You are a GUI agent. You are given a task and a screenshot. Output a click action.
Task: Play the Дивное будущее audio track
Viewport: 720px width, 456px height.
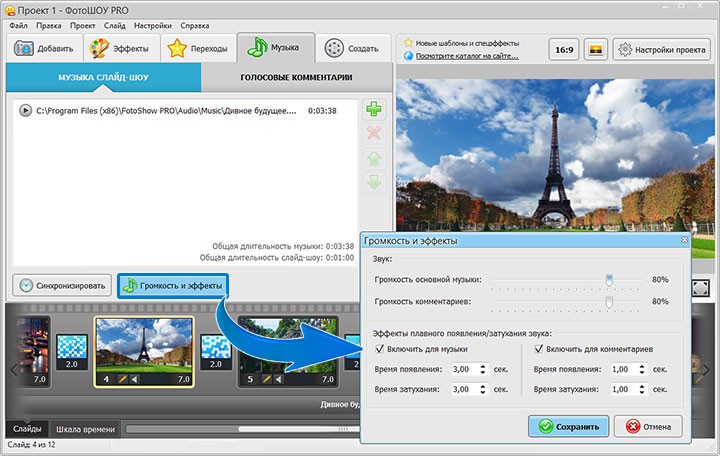pyautogui.click(x=25, y=111)
